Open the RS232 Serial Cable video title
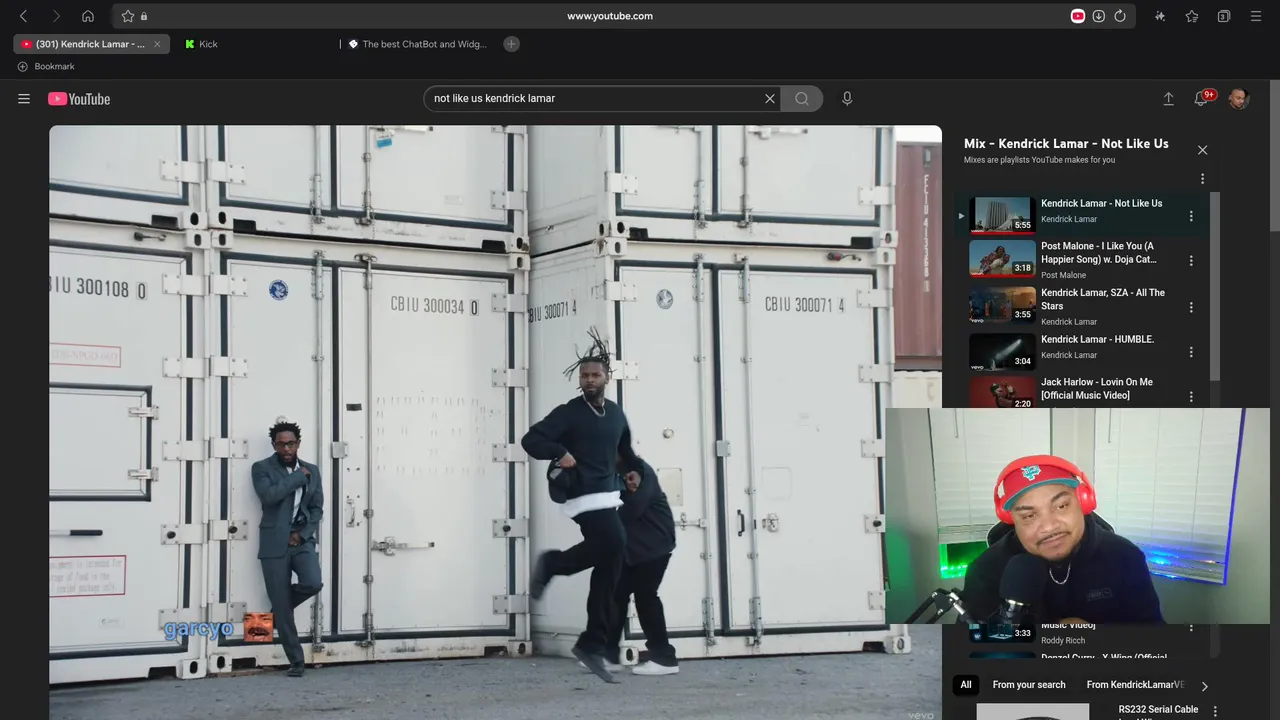Viewport: 1280px width, 720px height. click(x=1158, y=710)
